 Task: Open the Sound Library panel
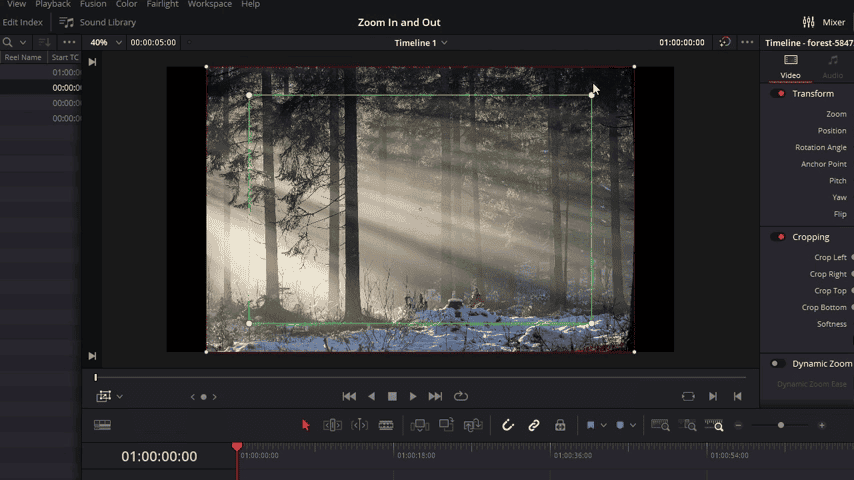click(97, 22)
